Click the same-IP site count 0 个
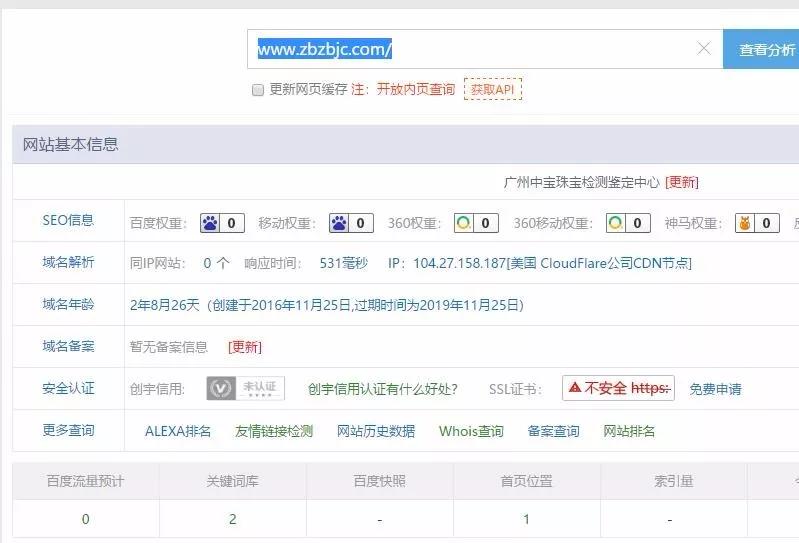The height and width of the screenshot is (543, 799). [x=217, y=263]
